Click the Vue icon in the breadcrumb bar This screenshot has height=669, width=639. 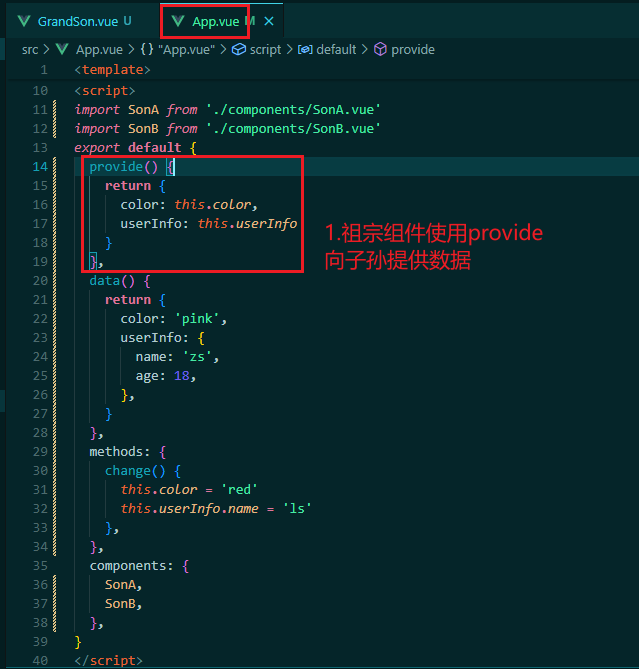[62, 49]
